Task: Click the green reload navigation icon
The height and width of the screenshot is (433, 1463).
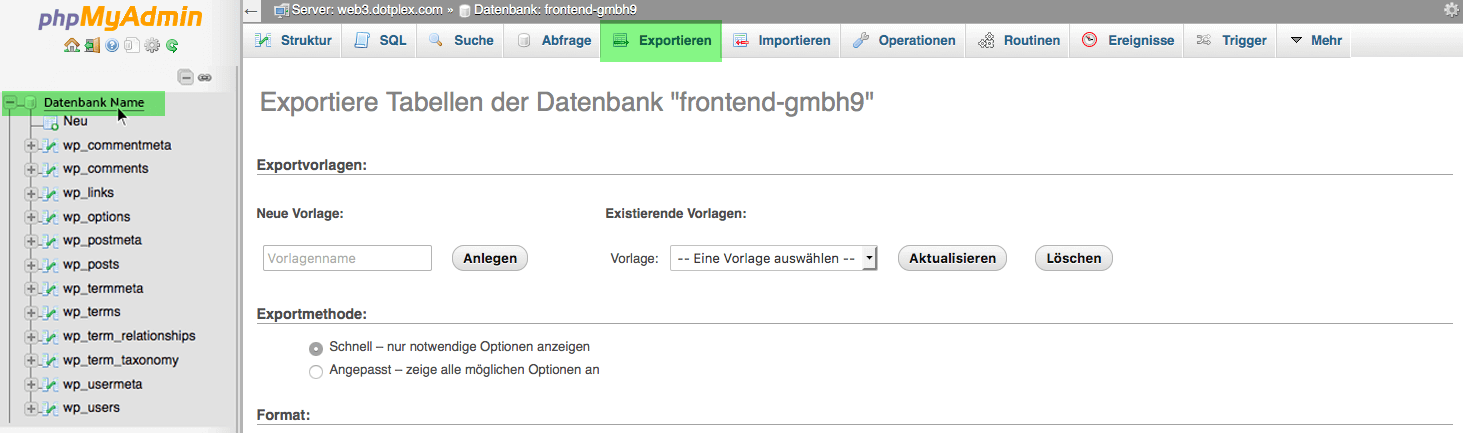Action: [172, 46]
